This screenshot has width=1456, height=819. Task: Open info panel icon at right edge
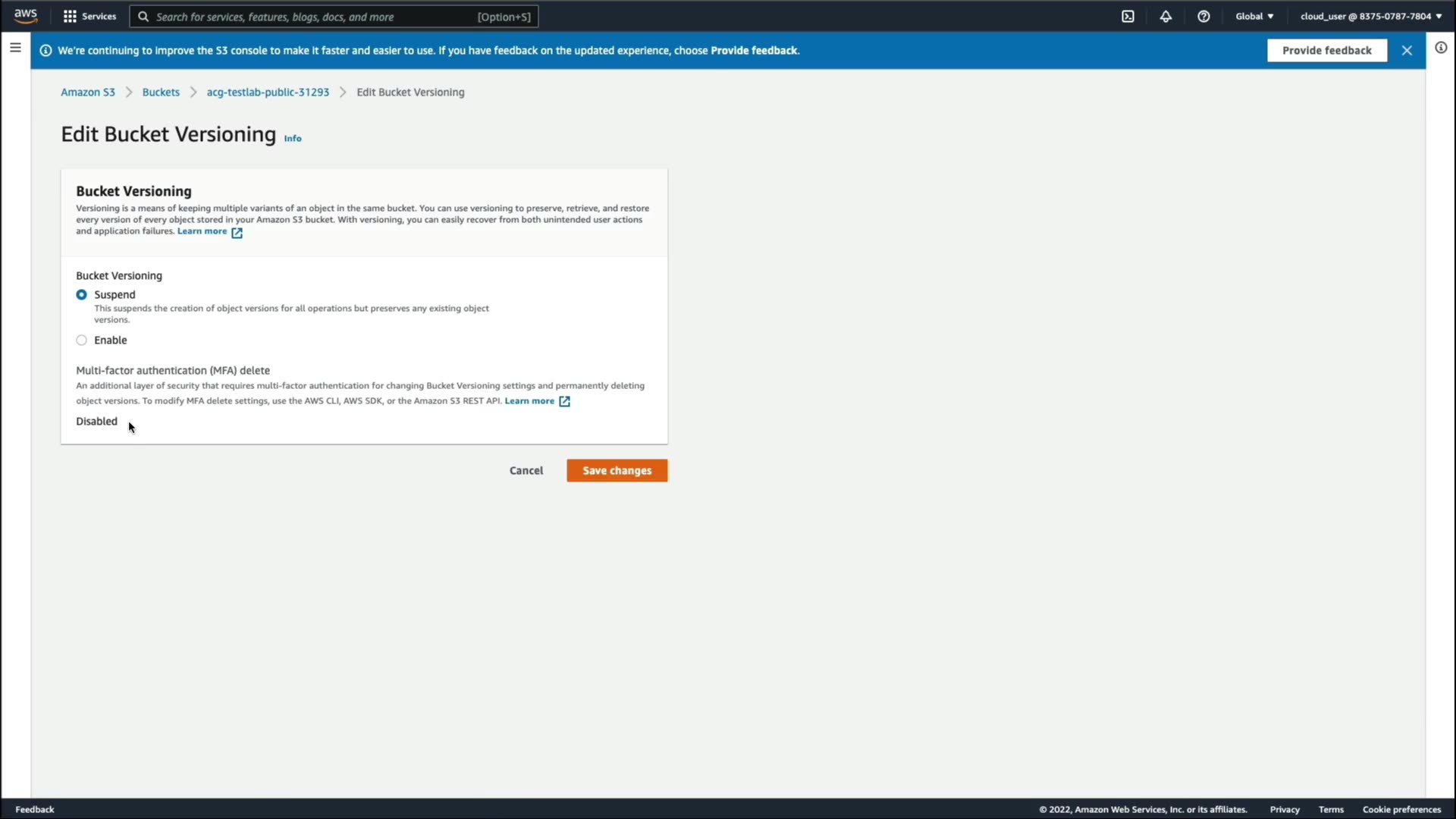pos(1441,48)
